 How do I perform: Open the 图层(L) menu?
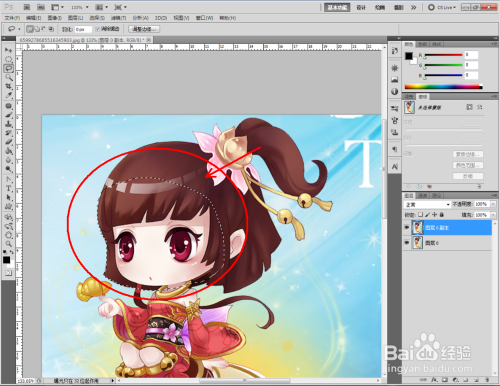tap(75, 18)
